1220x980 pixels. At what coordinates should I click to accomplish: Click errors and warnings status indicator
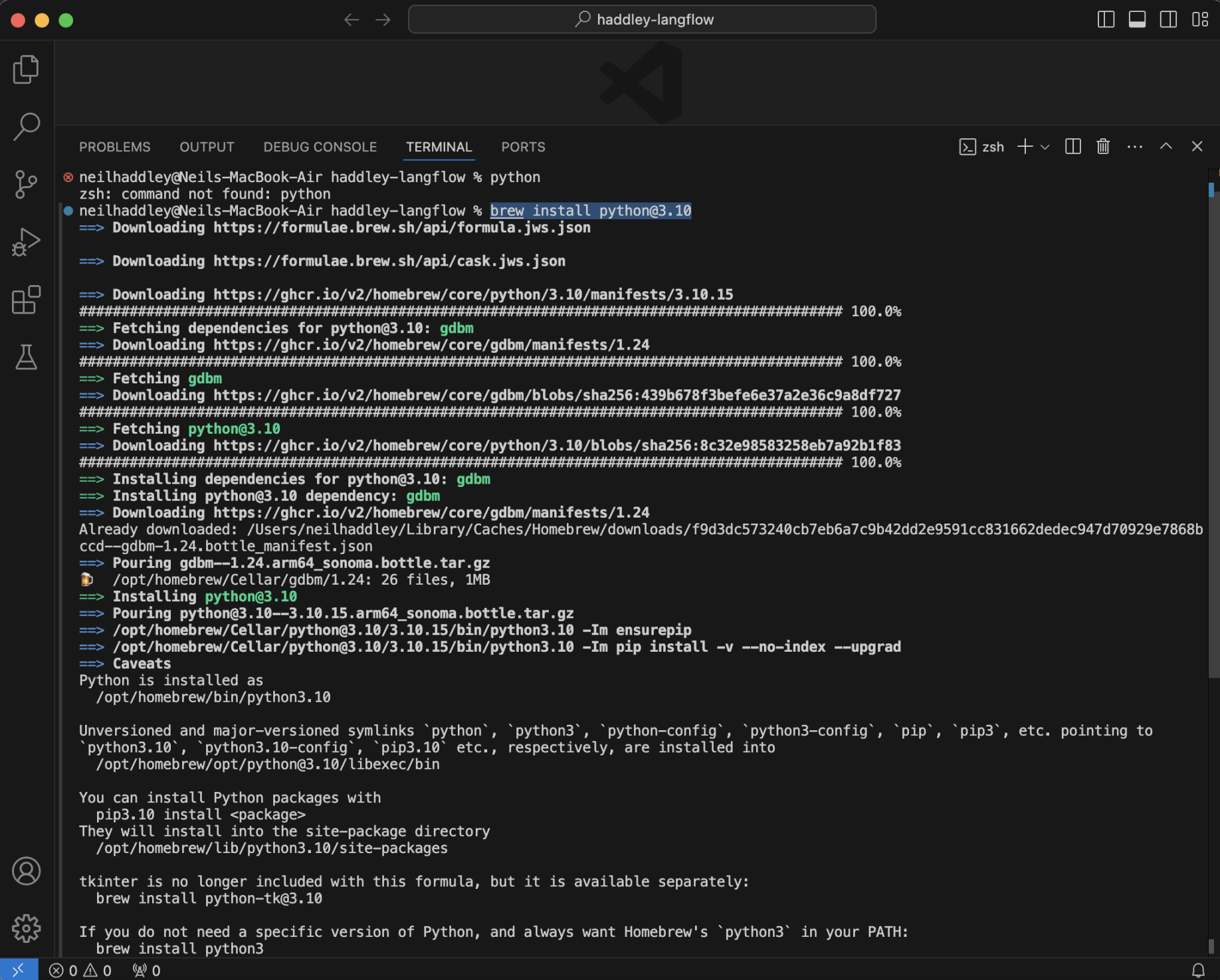(80, 971)
